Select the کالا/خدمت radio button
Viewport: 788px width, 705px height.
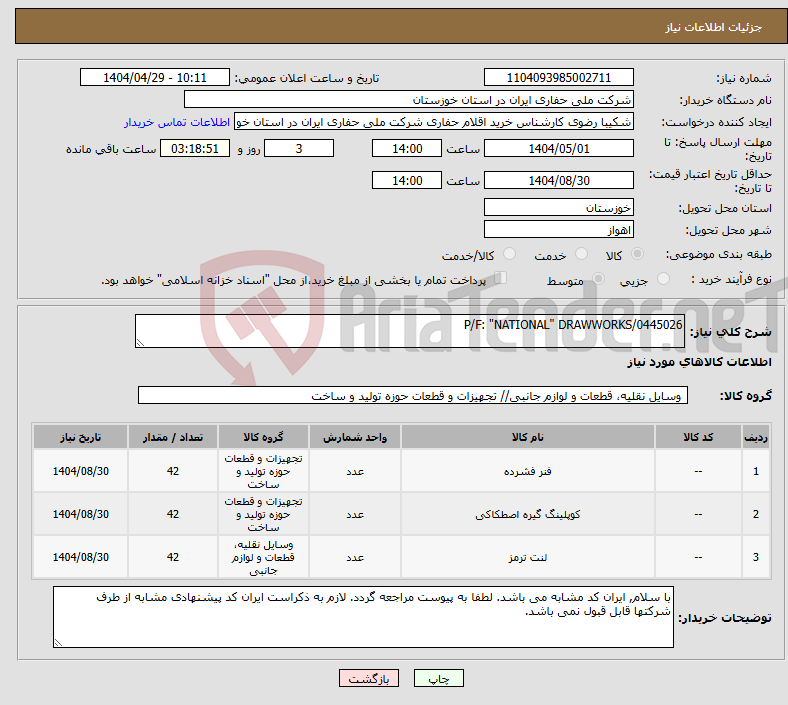(510, 254)
